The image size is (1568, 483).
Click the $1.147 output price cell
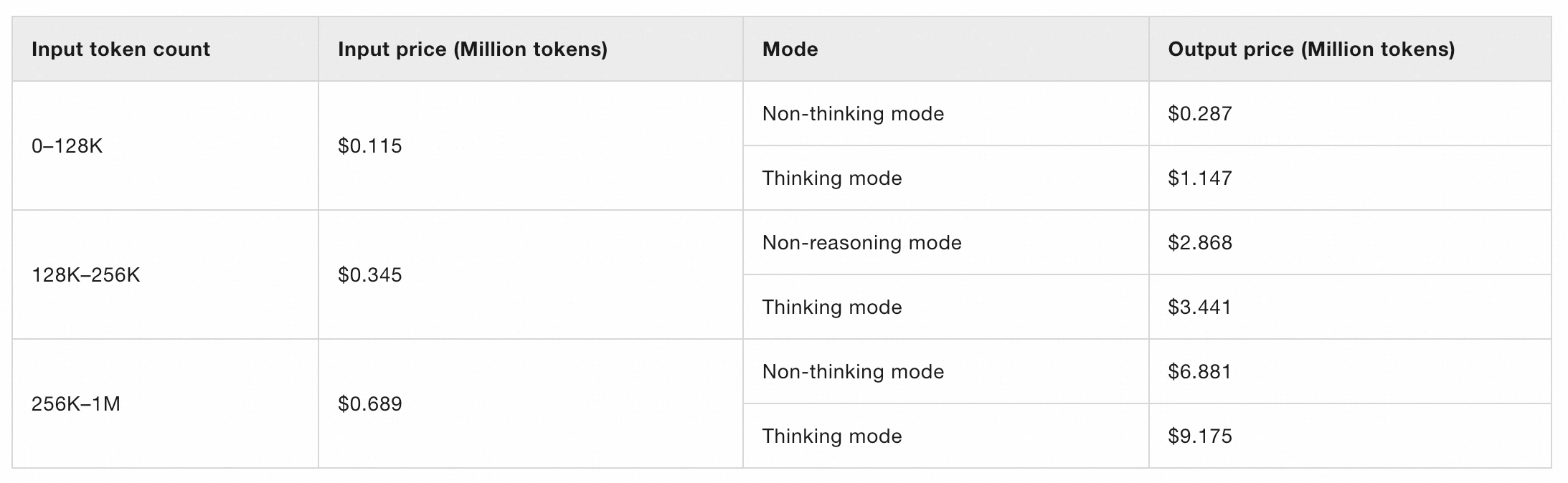pos(1199,178)
